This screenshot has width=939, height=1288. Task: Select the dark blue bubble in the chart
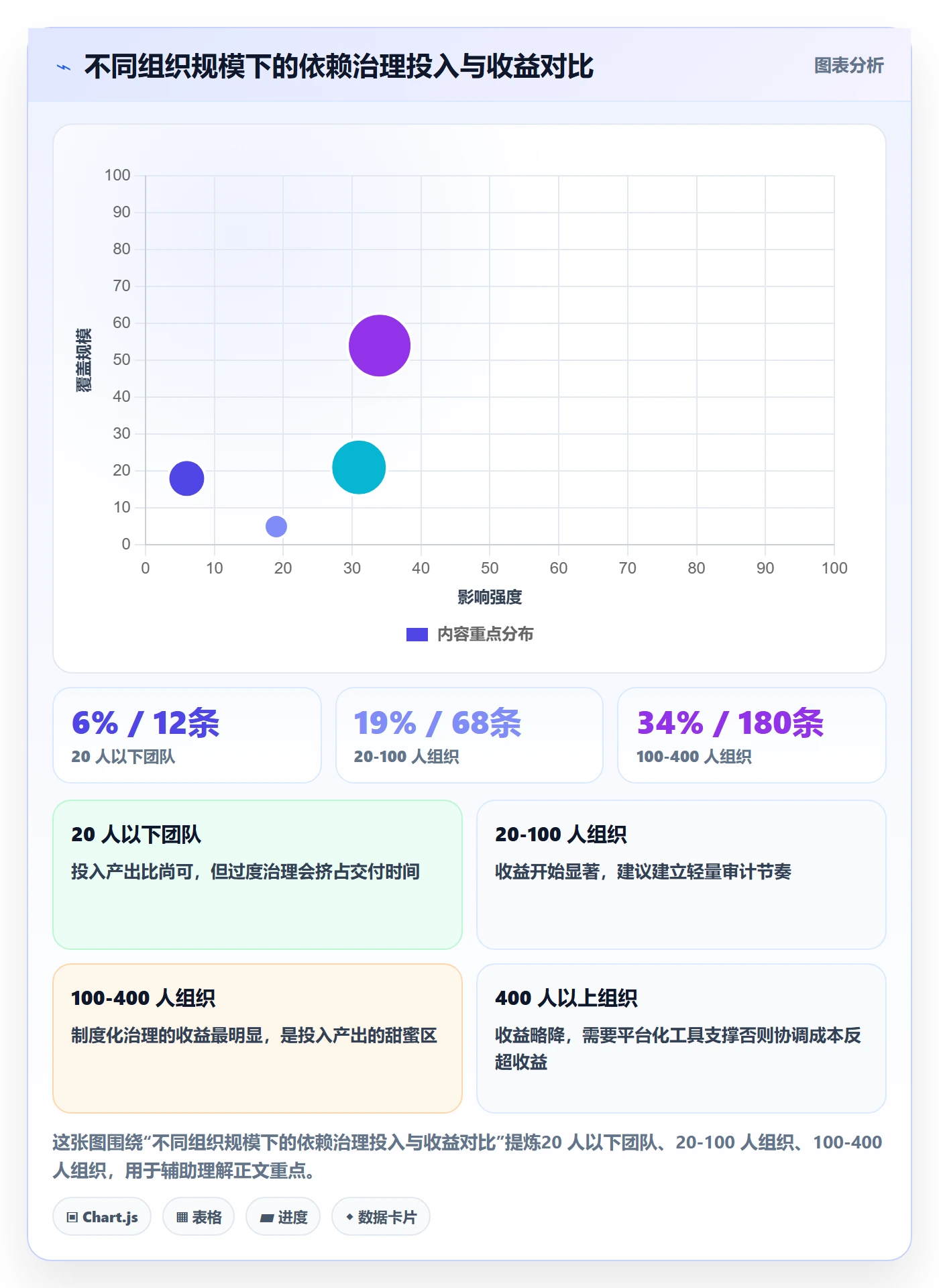click(x=186, y=478)
